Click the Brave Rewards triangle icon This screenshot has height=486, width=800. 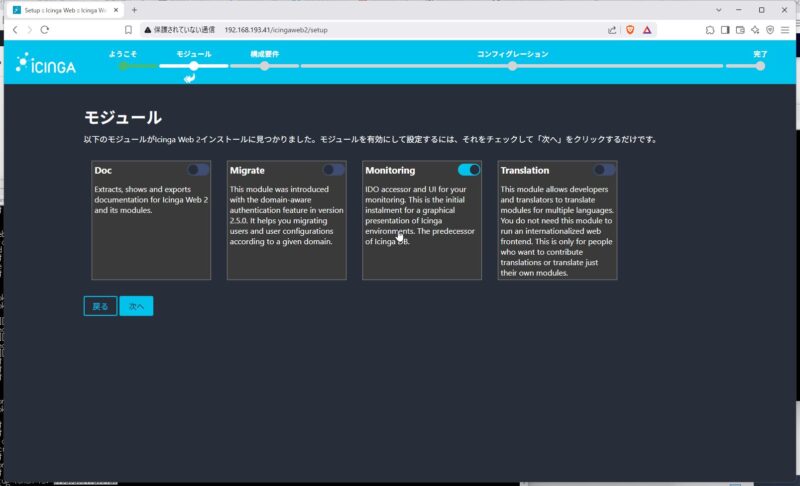pos(647,30)
